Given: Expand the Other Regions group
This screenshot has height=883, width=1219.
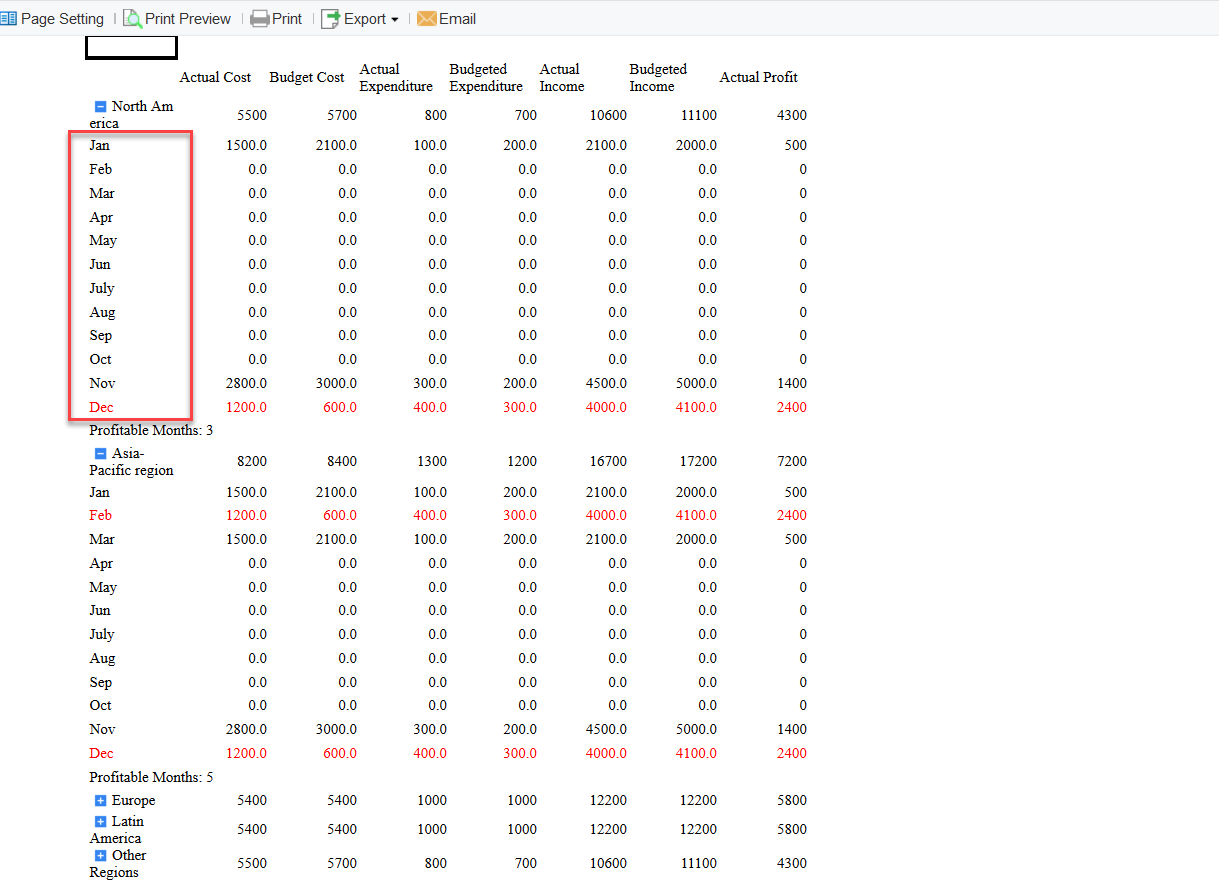Looking at the screenshot, I should (100, 855).
